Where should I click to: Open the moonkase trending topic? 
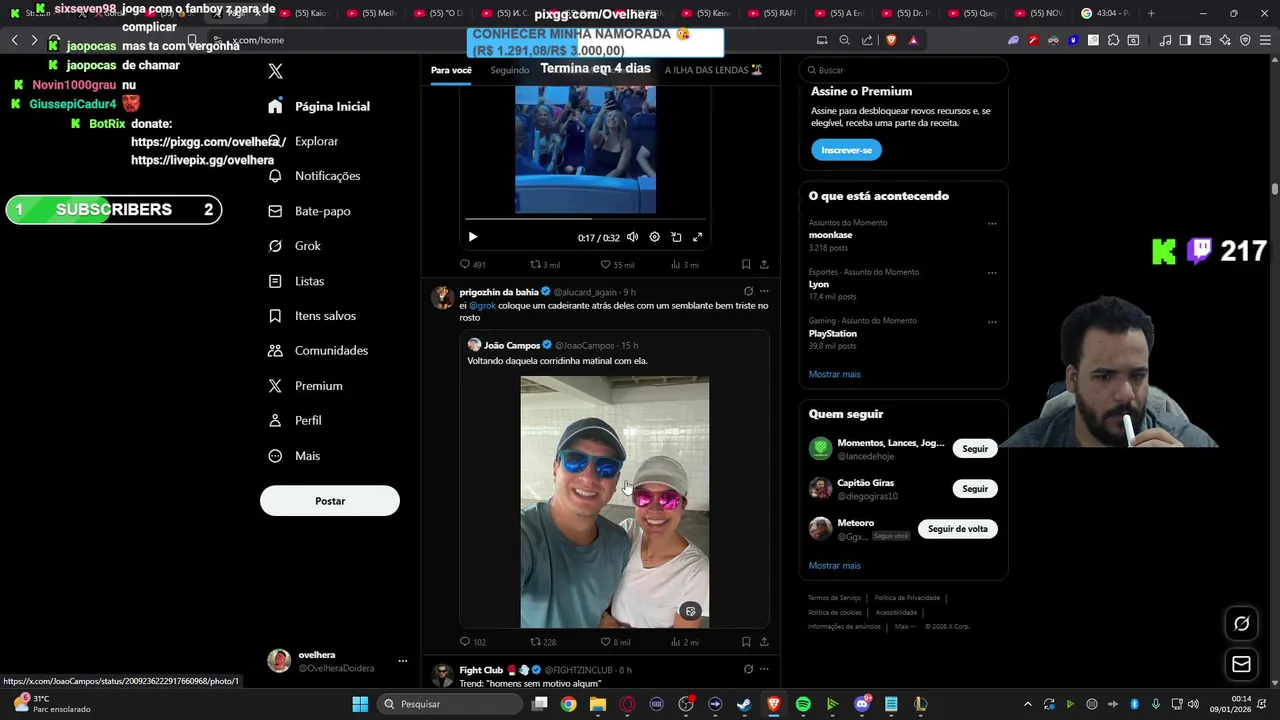831,235
